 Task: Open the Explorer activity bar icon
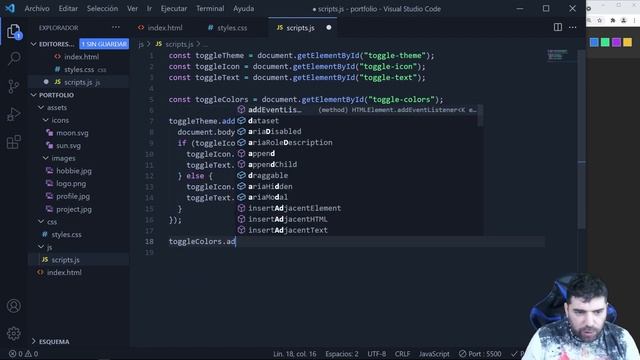14,32
